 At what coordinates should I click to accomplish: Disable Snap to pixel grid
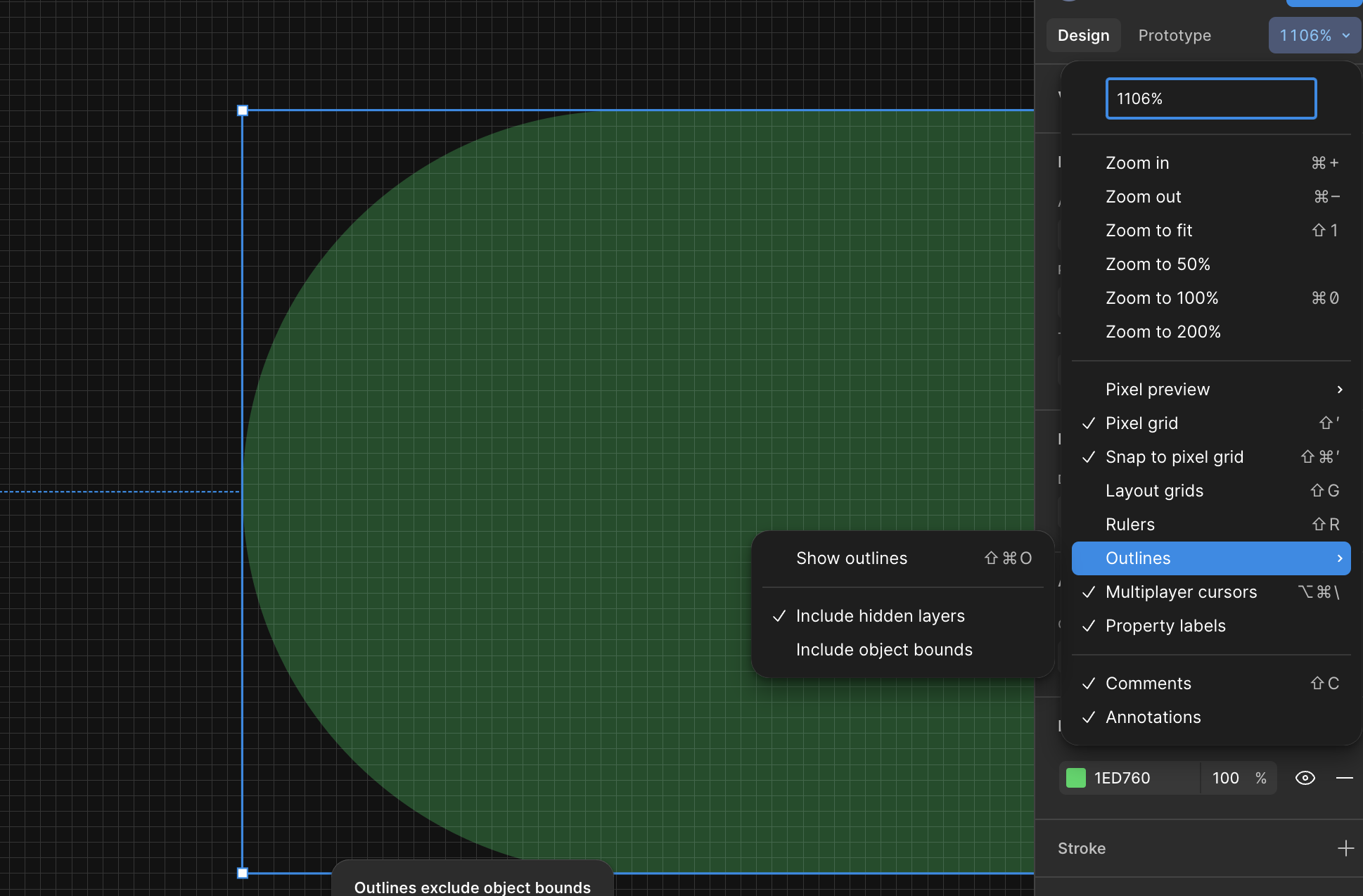[x=1174, y=457]
